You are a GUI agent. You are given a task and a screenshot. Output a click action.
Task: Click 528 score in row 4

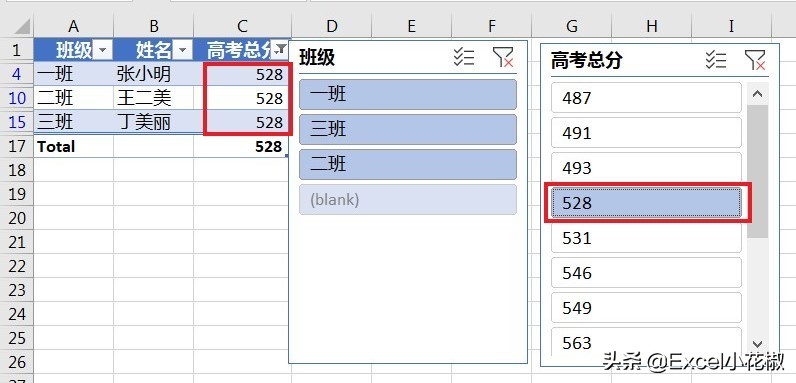243,74
